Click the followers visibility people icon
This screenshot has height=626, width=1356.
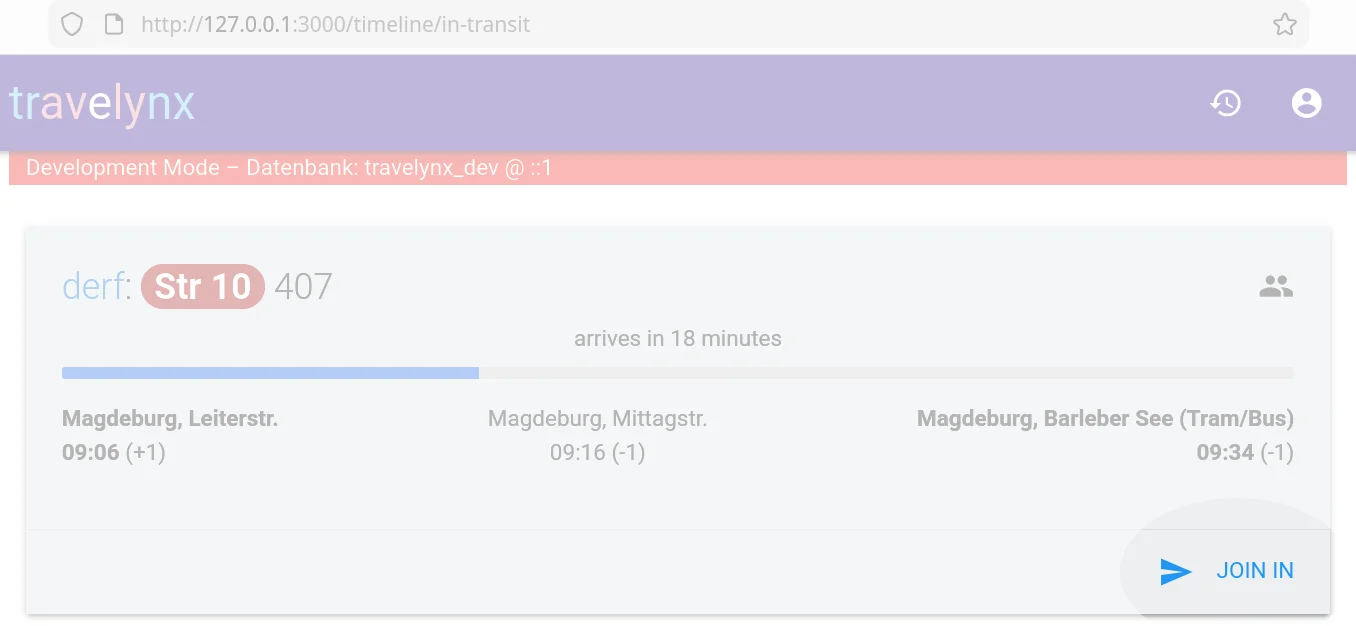(1275, 288)
